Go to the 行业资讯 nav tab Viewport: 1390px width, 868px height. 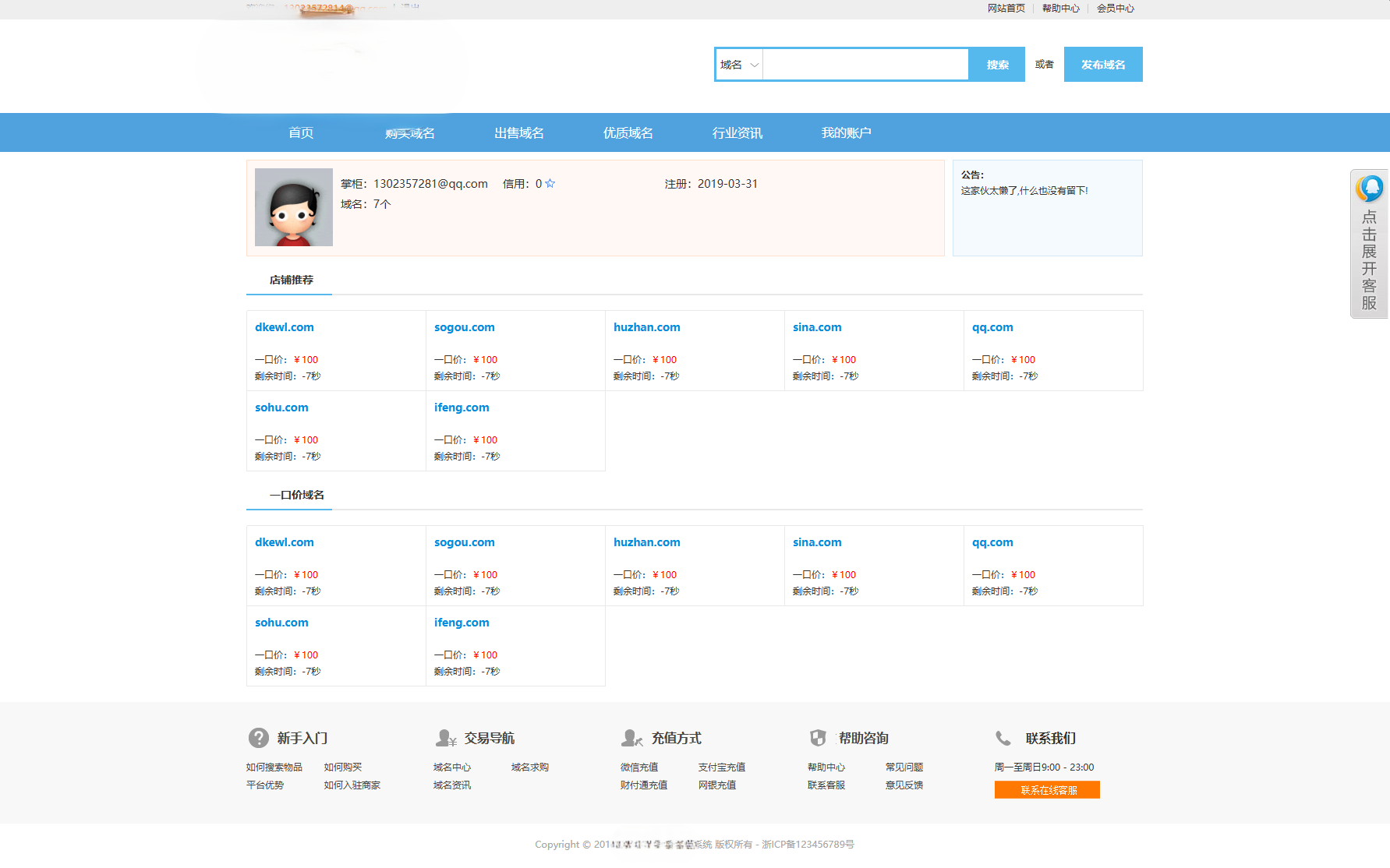coord(737,133)
